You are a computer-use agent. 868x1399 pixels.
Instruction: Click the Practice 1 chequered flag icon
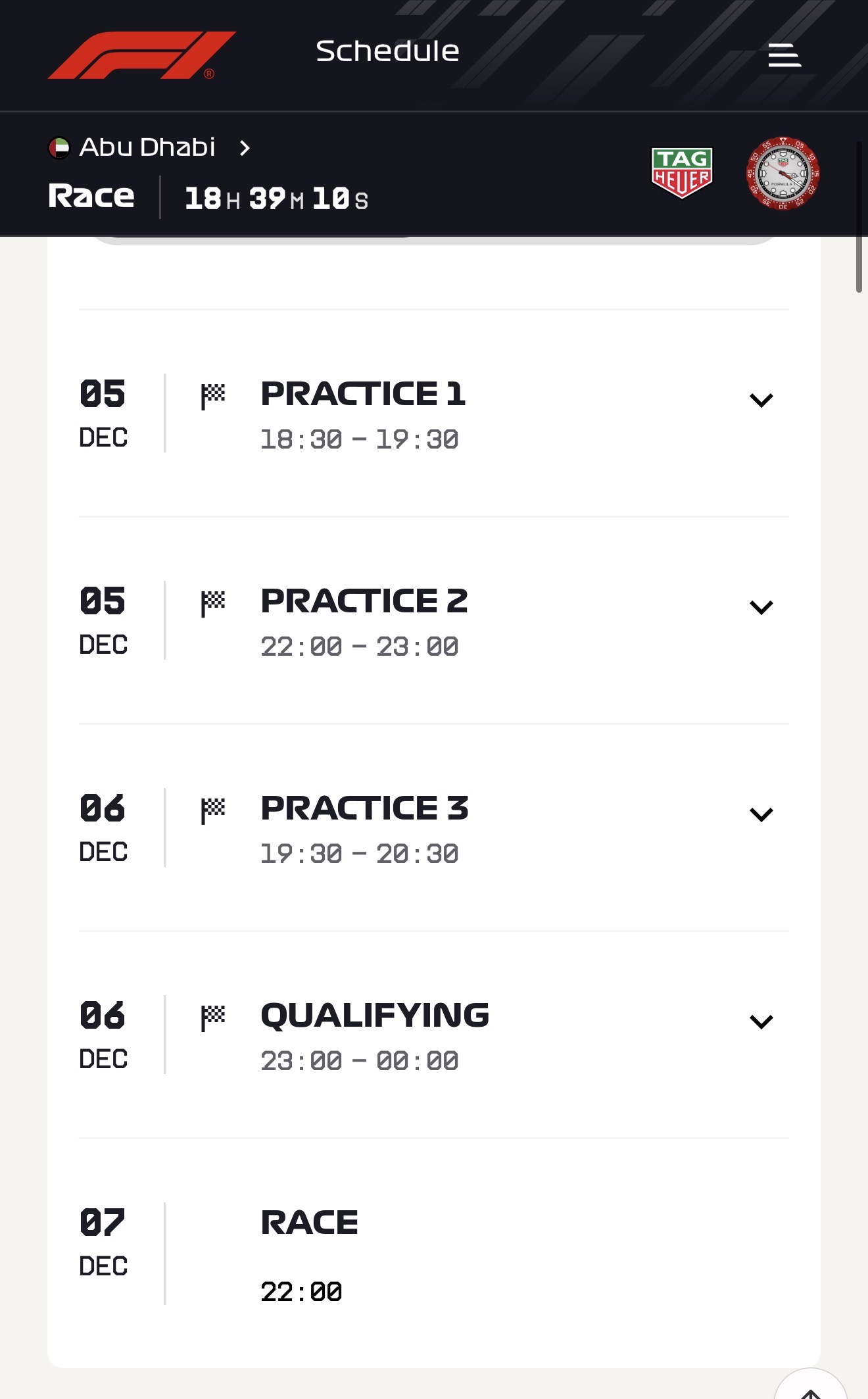click(x=213, y=397)
